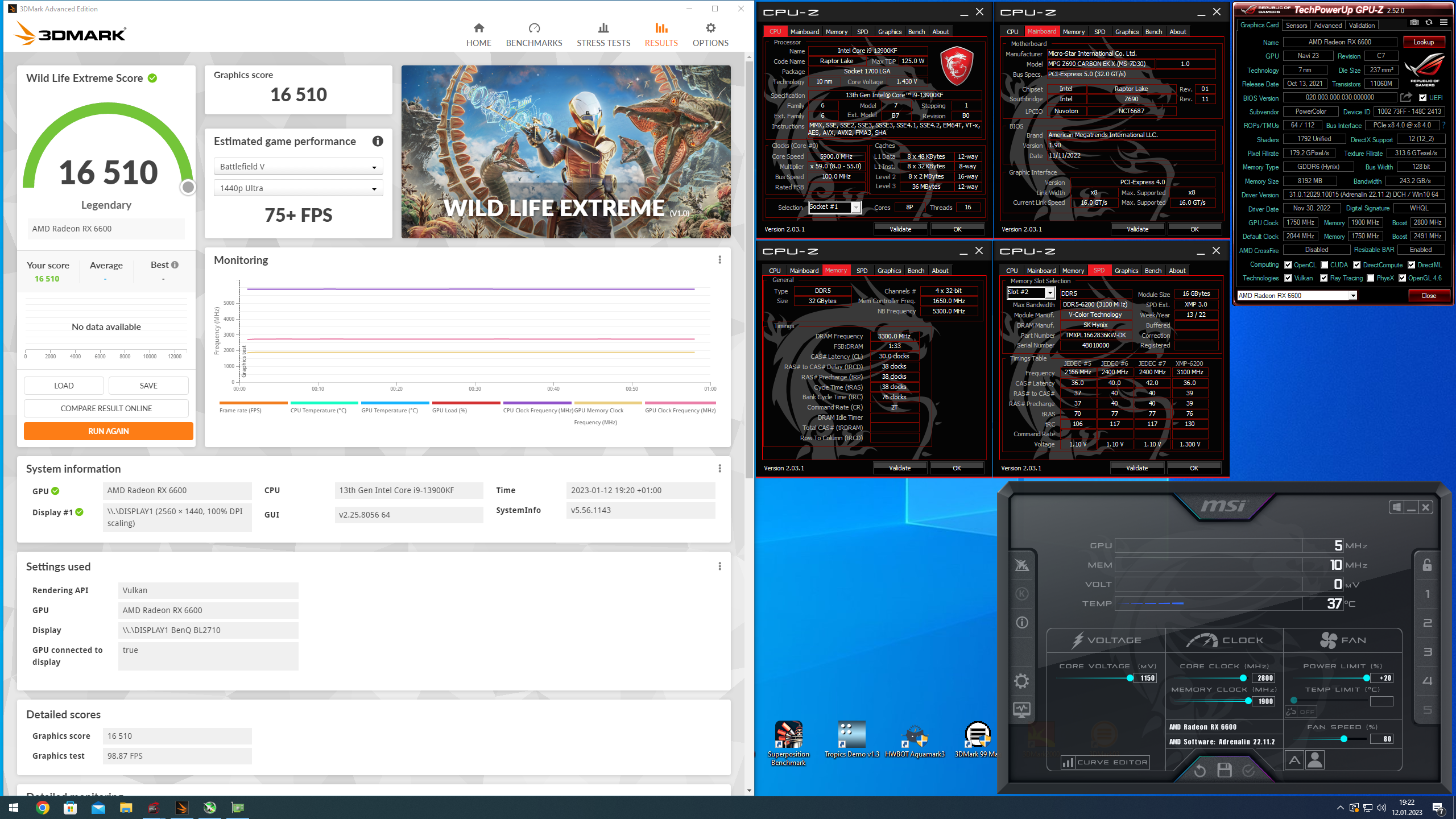Click Lookup button in GPU-Z
Viewport: 1456px width, 819px height.
click(1423, 42)
